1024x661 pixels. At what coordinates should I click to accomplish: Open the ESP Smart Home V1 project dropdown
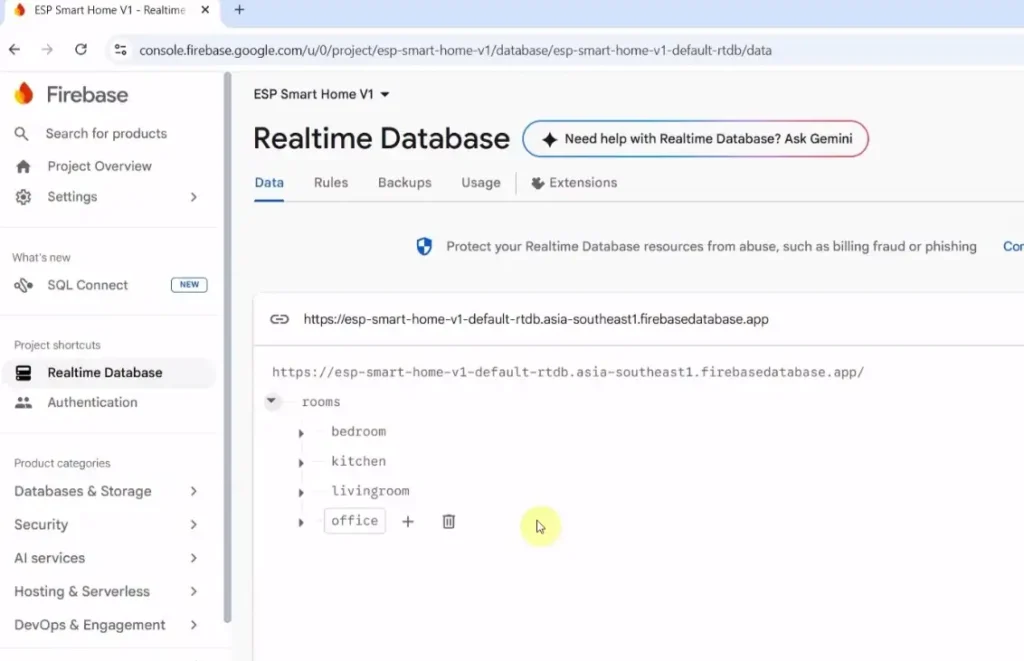pos(321,94)
